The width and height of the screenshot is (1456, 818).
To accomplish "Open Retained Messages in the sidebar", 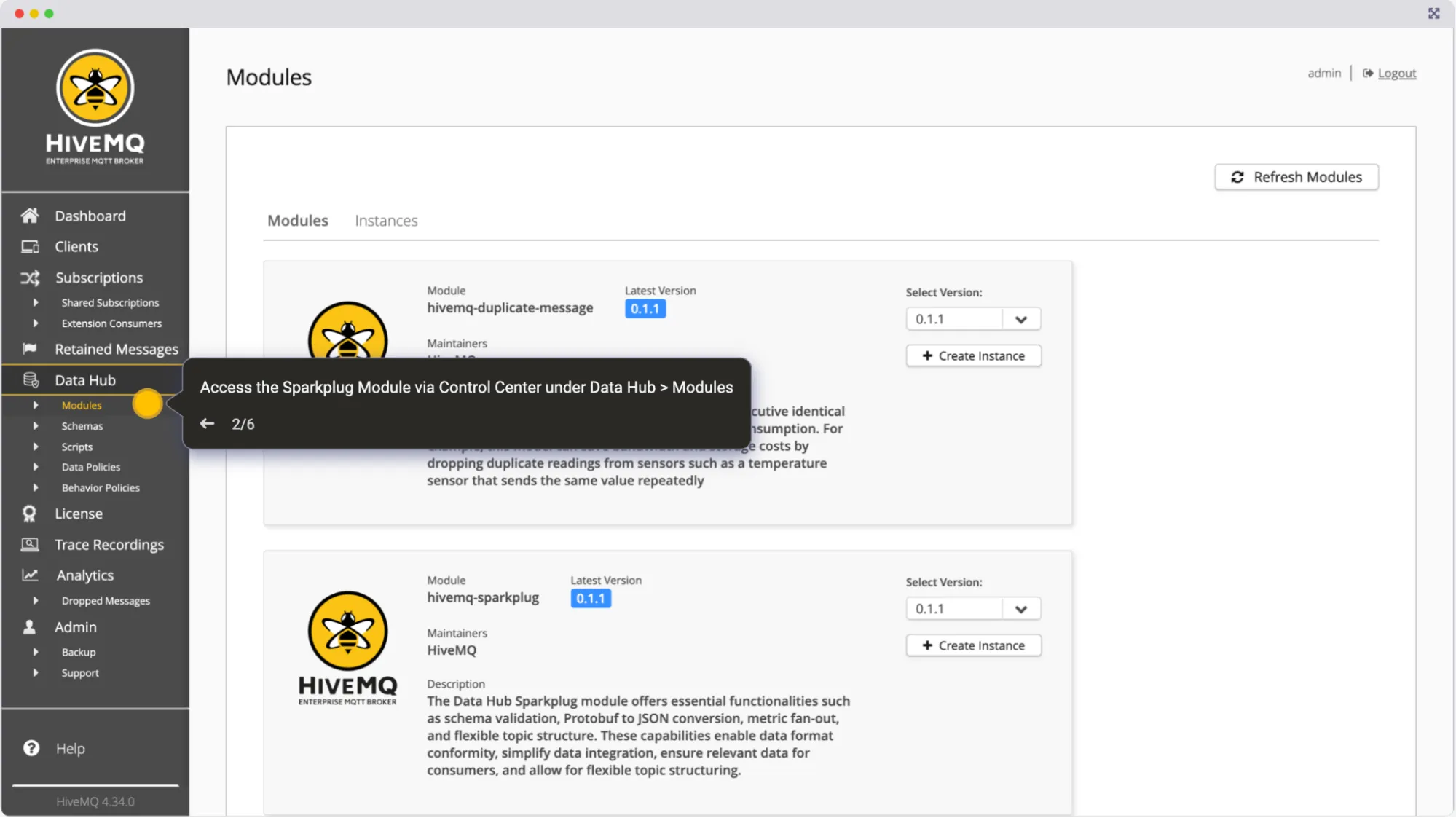I will [x=117, y=349].
